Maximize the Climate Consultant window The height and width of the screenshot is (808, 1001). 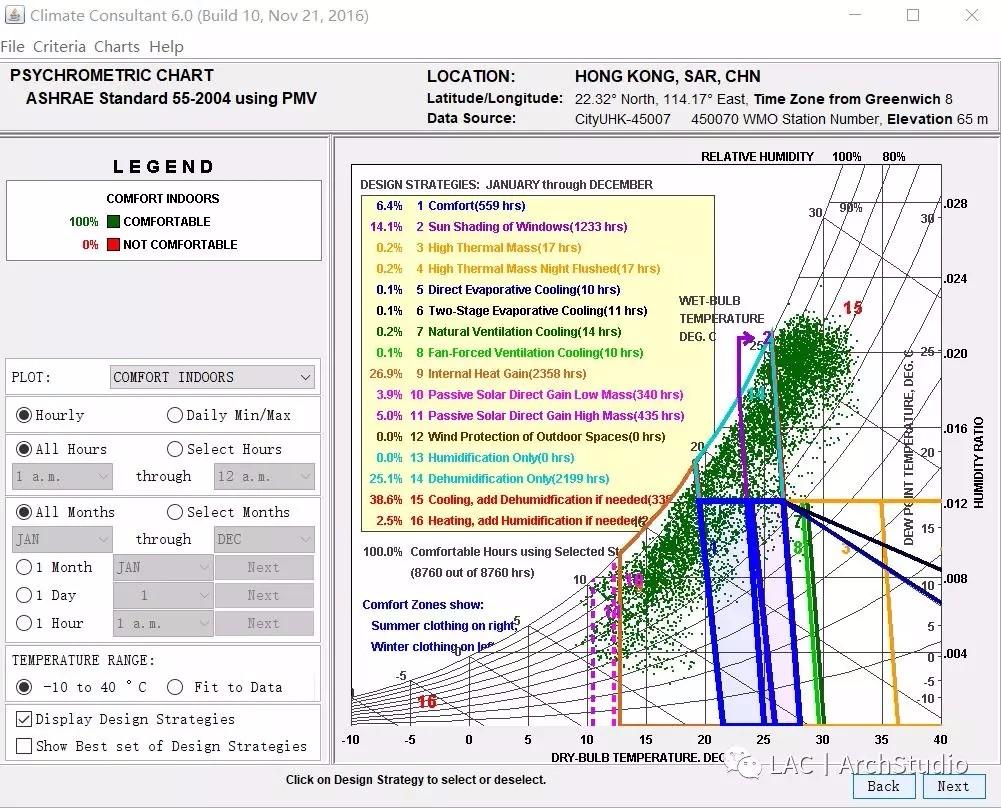tap(913, 15)
